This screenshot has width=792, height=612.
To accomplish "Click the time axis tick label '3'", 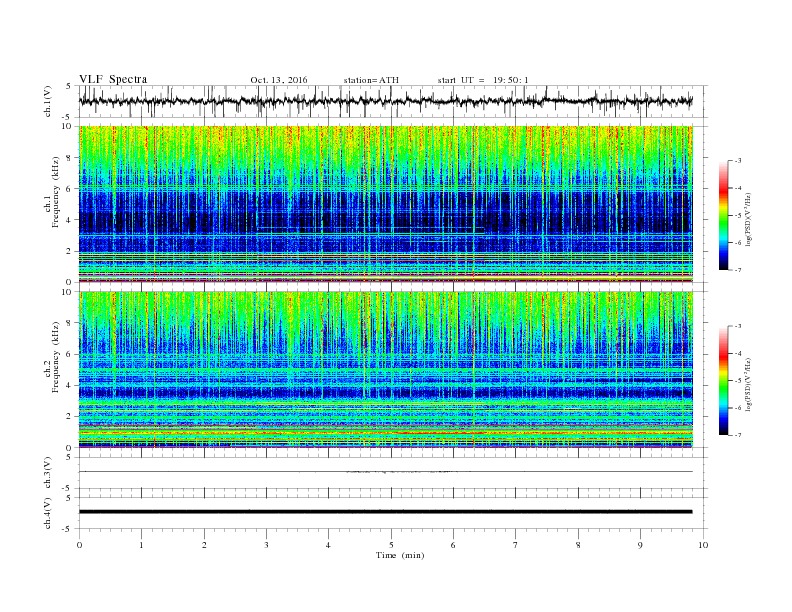I will 267,545.
